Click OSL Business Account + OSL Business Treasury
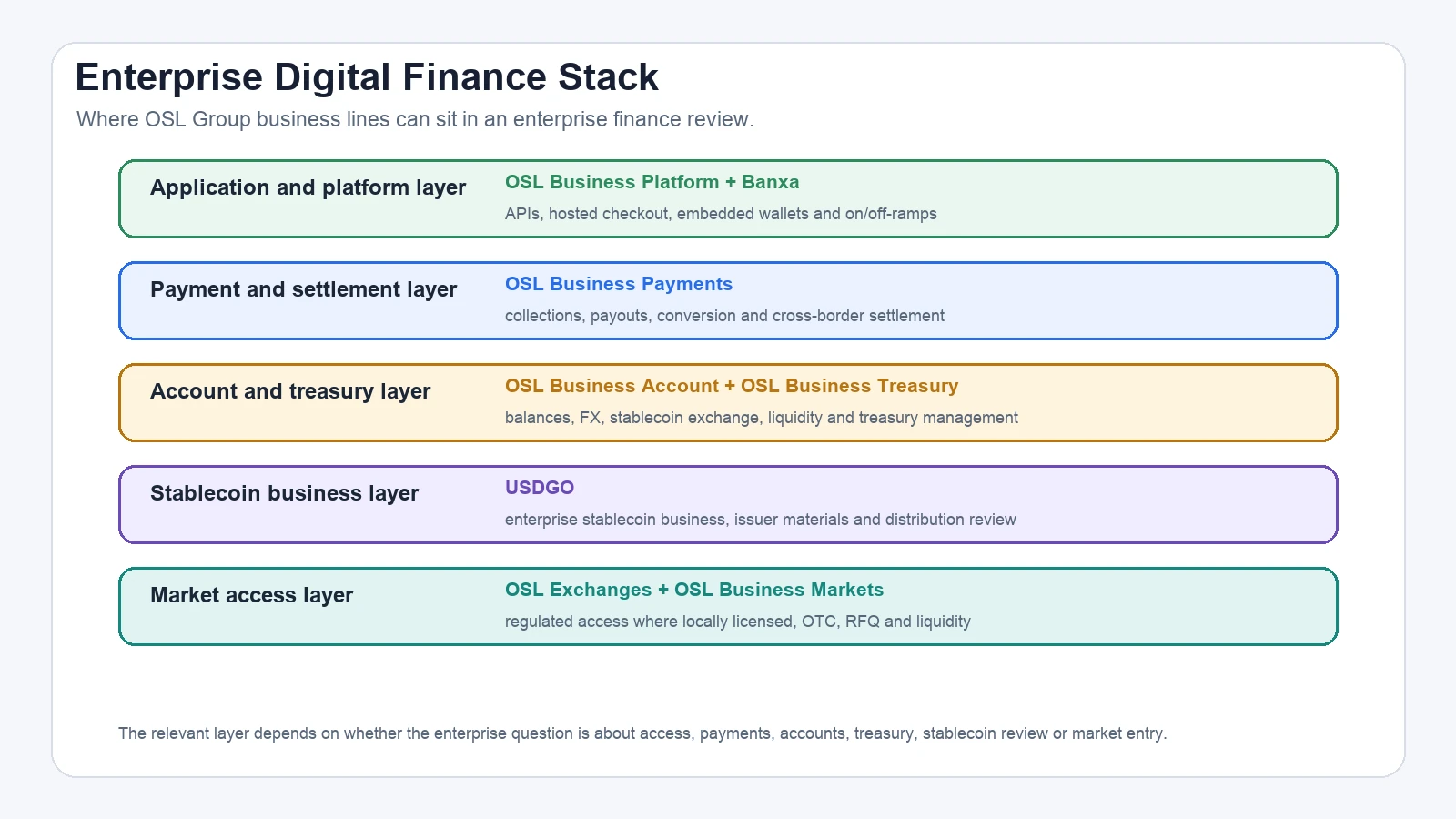 click(x=732, y=386)
